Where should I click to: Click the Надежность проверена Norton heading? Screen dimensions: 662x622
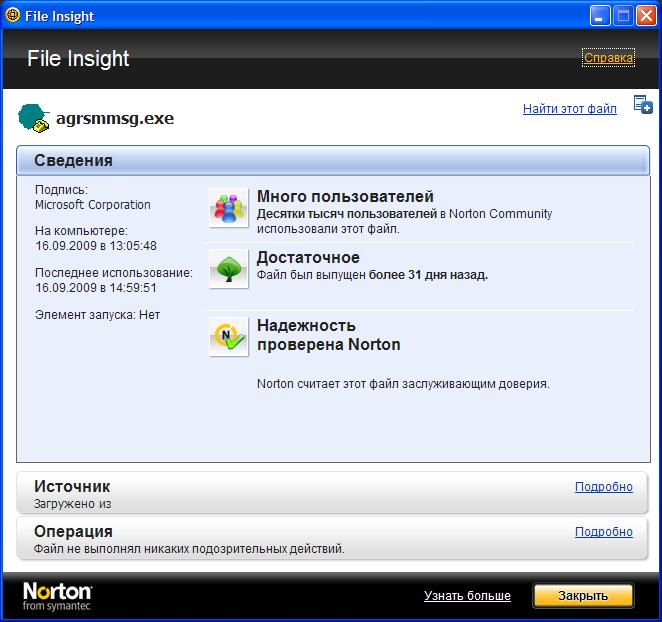tap(328, 335)
